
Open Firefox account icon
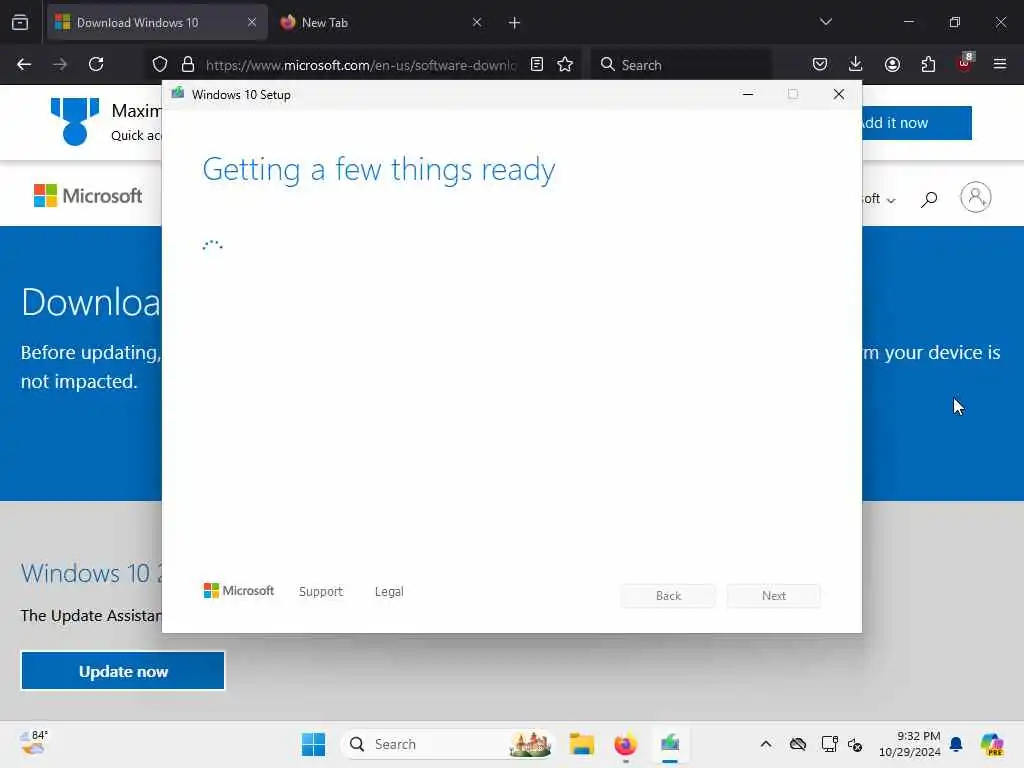tap(892, 64)
